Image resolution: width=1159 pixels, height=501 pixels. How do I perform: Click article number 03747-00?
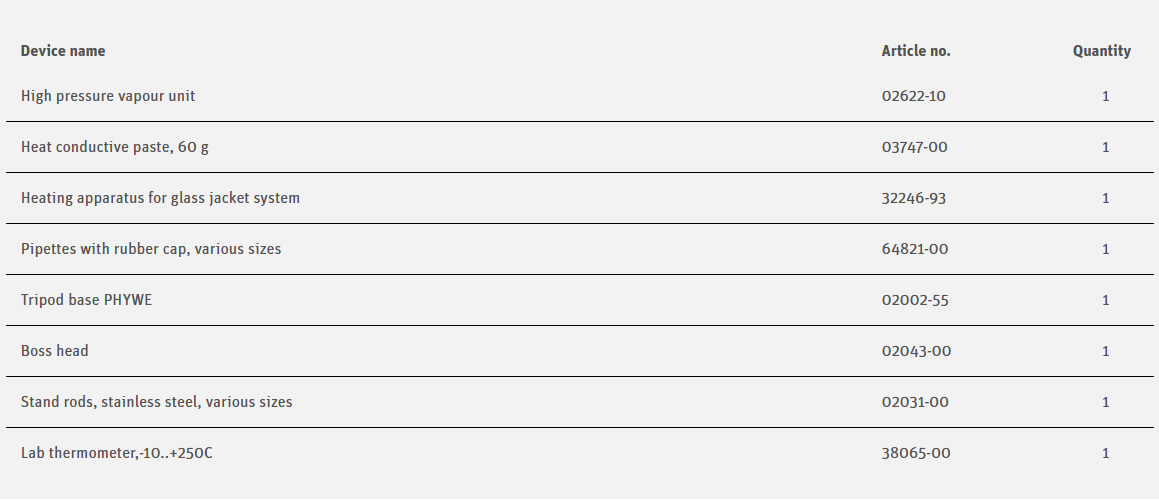914,147
